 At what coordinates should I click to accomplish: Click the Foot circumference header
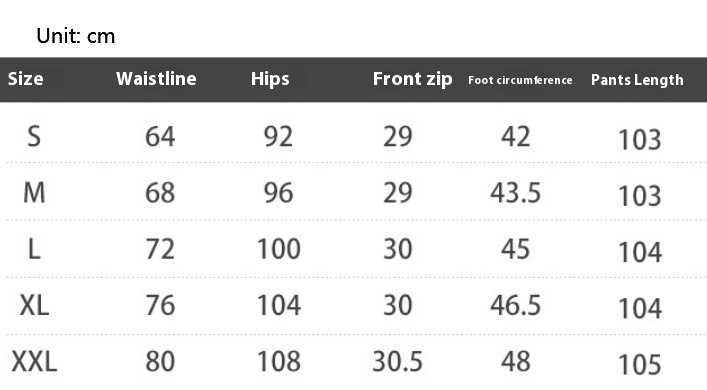[520, 80]
